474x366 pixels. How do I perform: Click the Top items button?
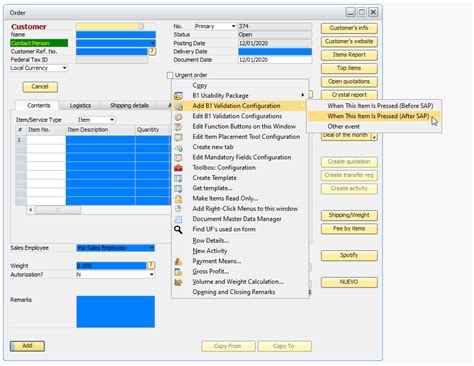pyautogui.click(x=349, y=68)
